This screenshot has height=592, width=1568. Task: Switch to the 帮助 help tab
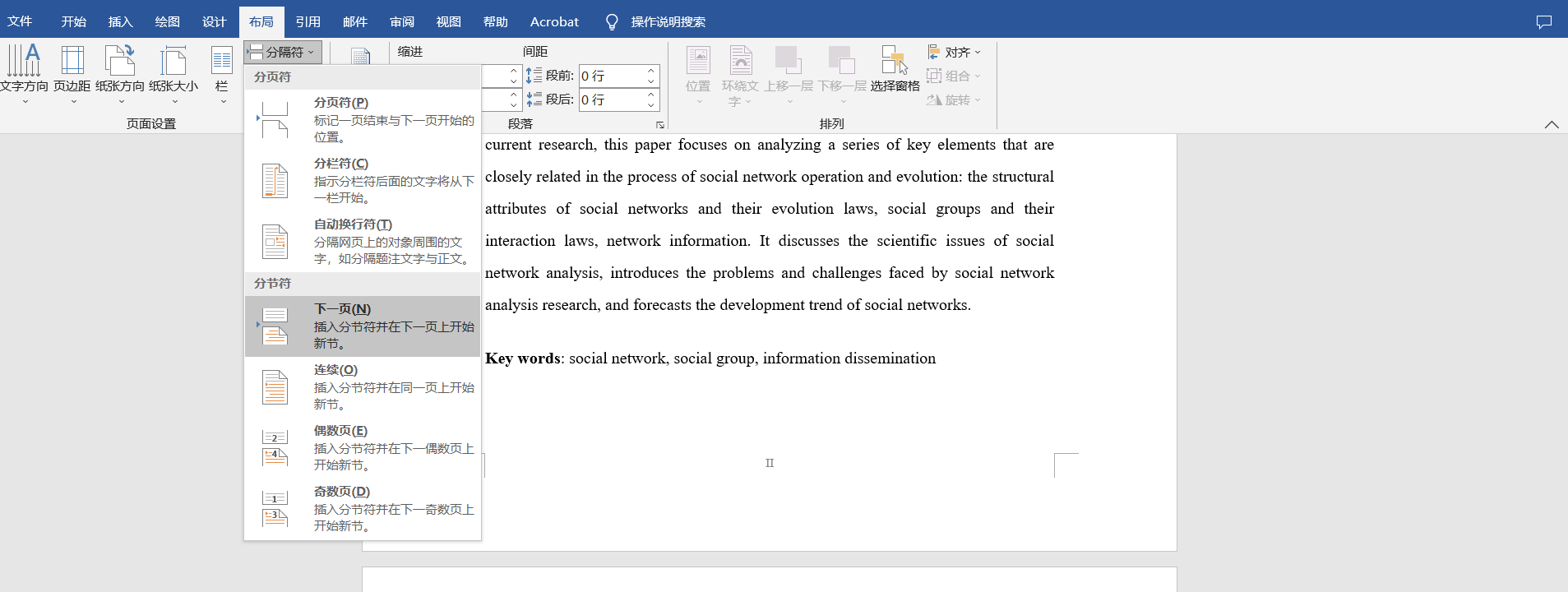(x=496, y=21)
